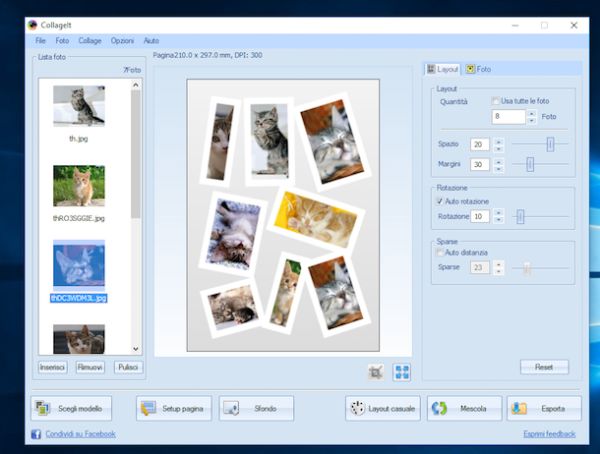Increase the Quantità photo count stepper
Image resolution: width=600 pixels, height=454 pixels.
click(x=532, y=113)
